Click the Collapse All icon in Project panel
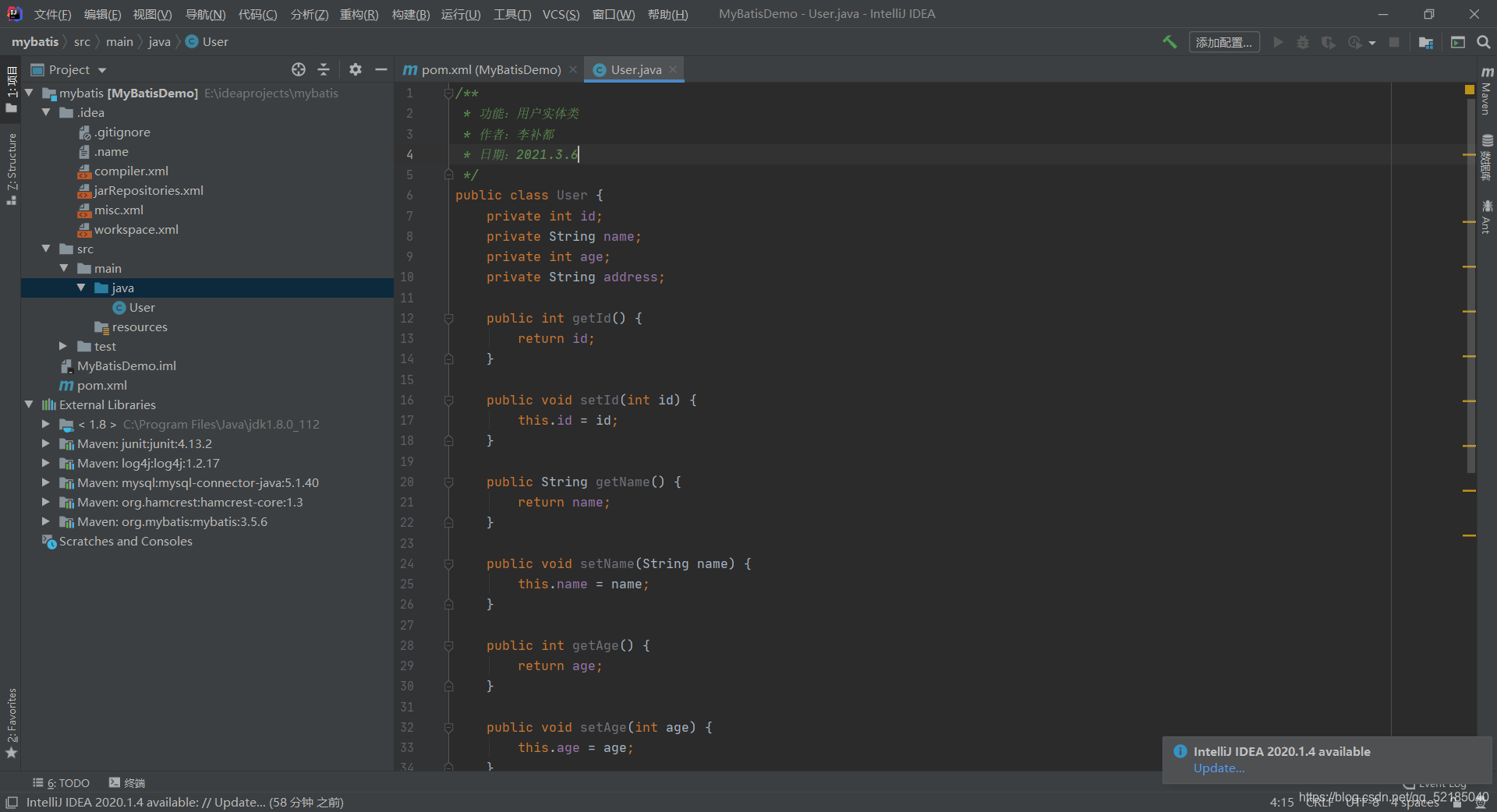The width and height of the screenshot is (1497, 812). click(324, 69)
